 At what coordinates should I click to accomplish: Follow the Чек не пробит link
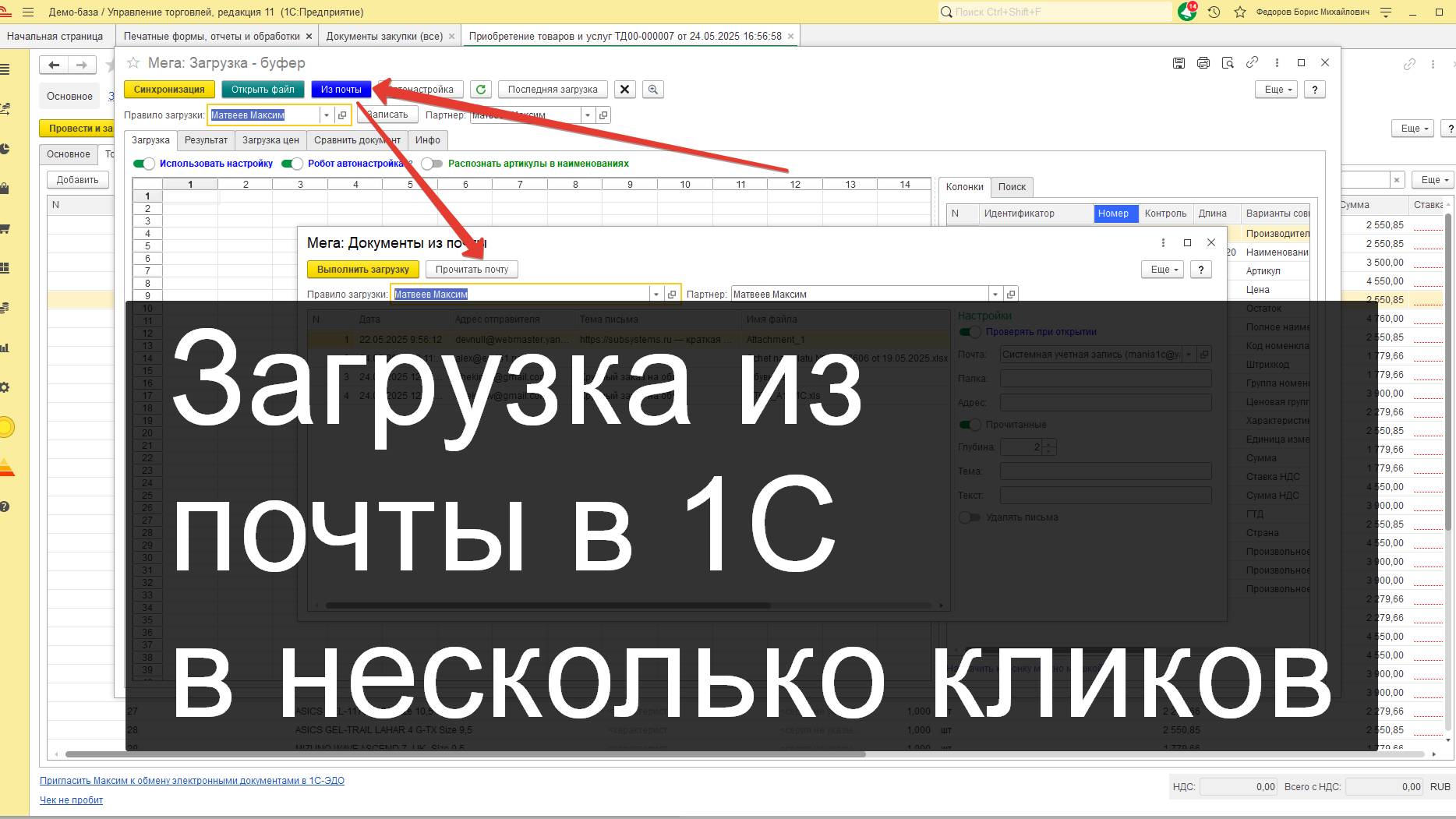(69, 800)
